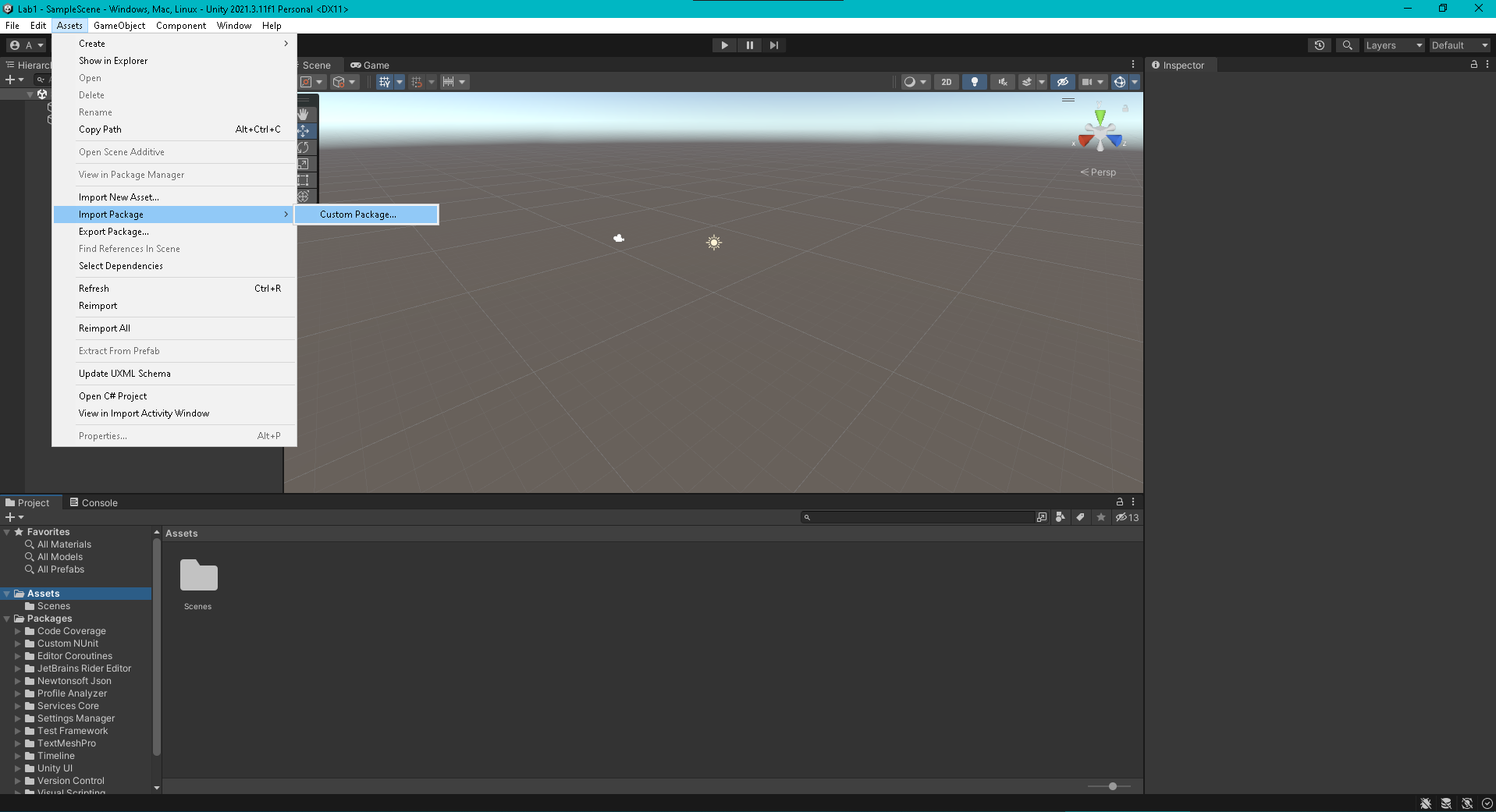
Task: Open the effects dropdown arrow
Action: 1042,82
